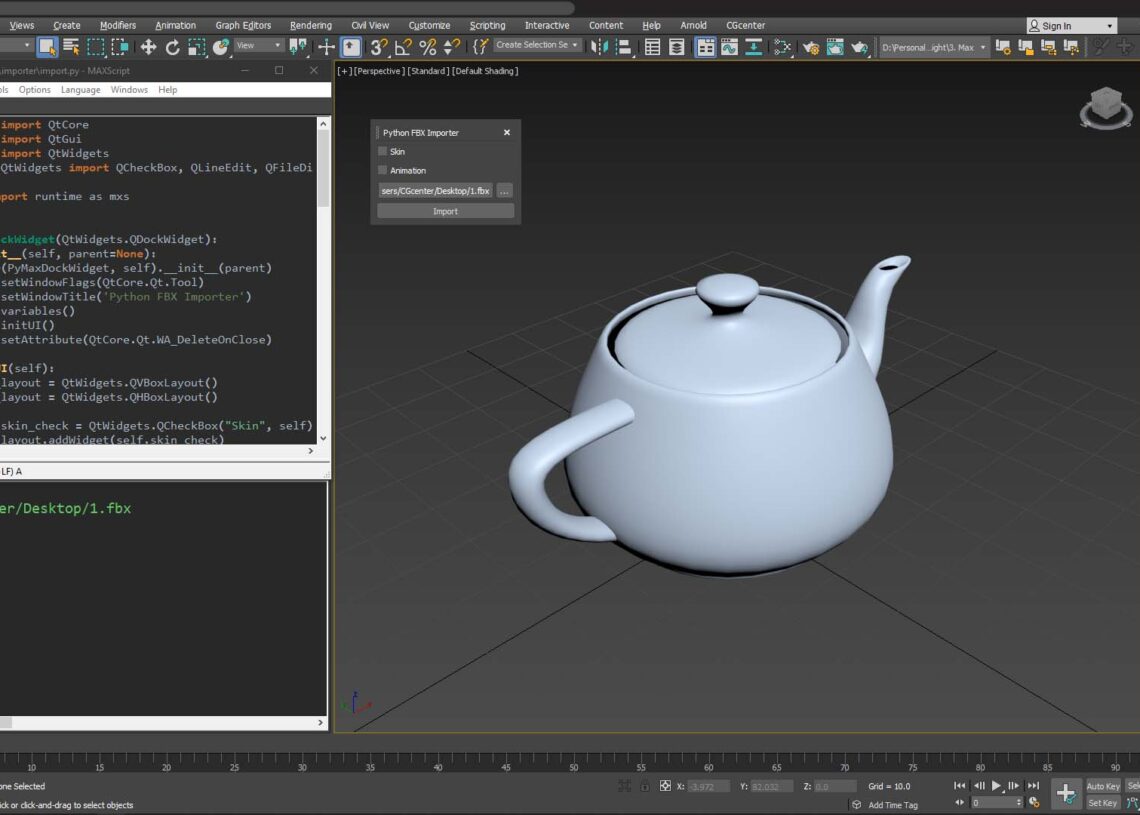Viewport: 1140px width, 815px height.
Task: Open the project path D:\Personal dropdown
Action: (x=934, y=47)
